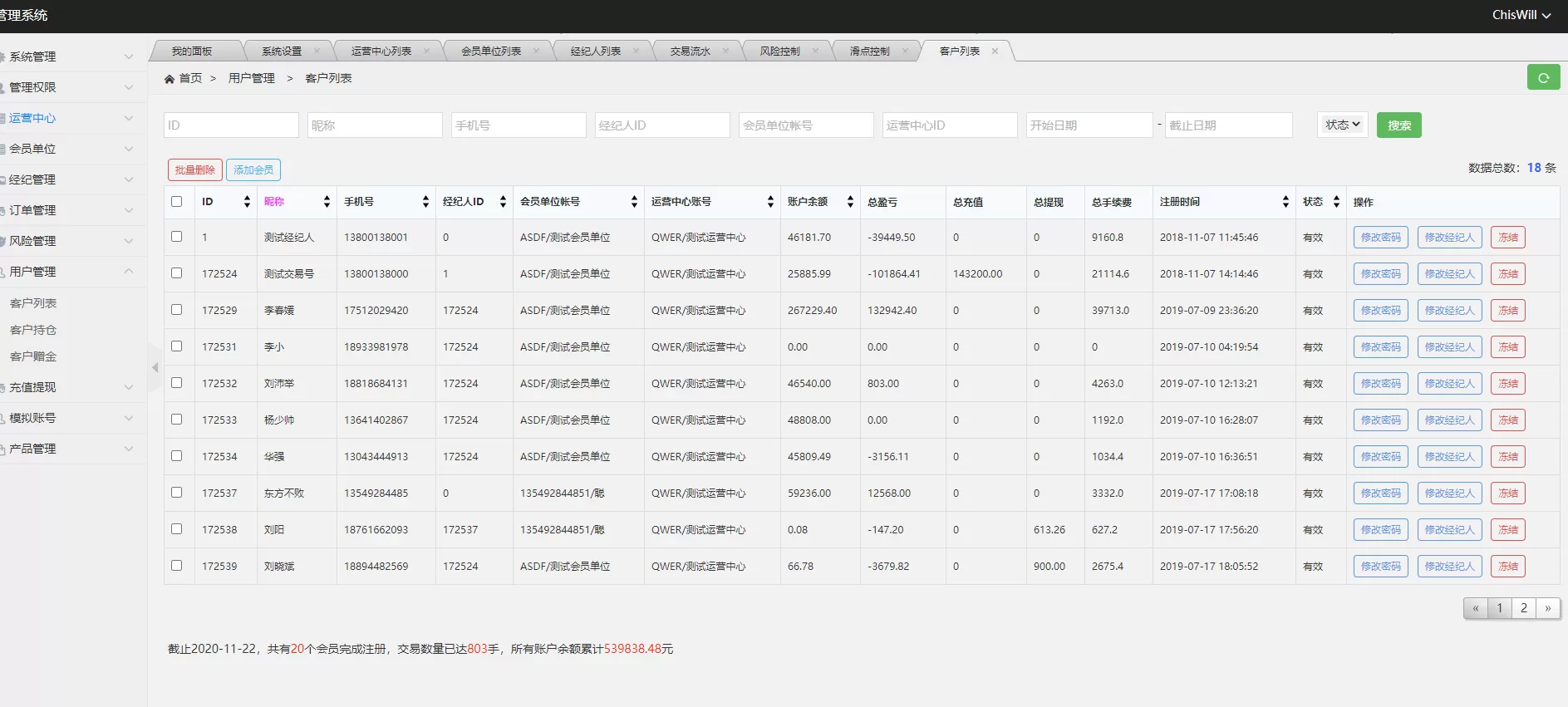1568x707 pixels.
Task: Check the row for ID 1 测试经纪人
Action: [176, 237]
